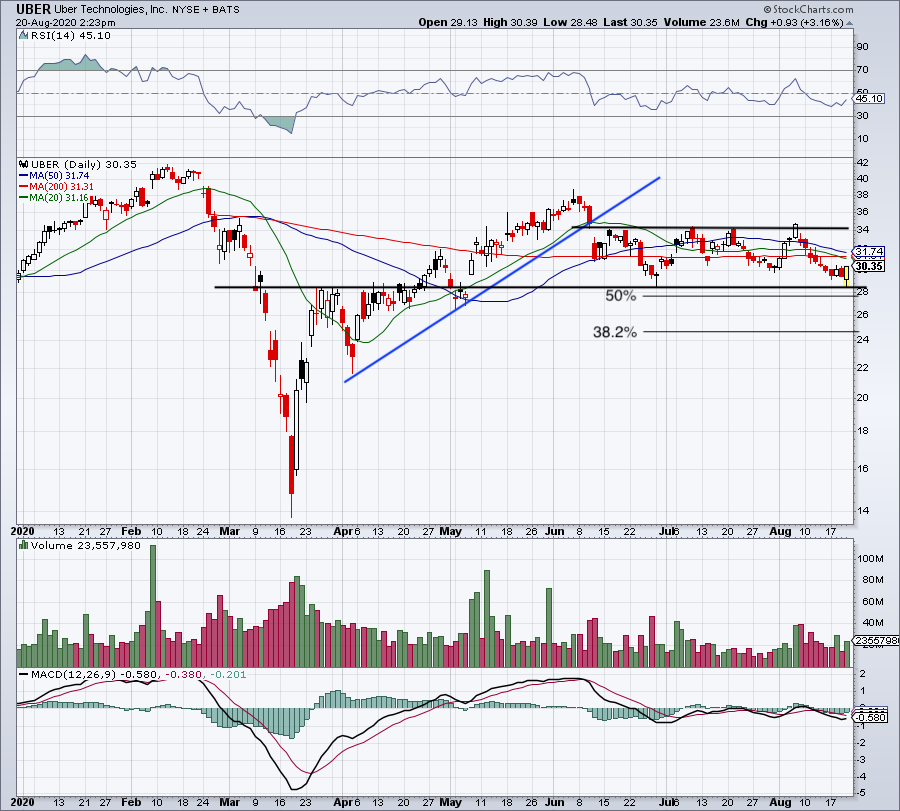Click the yellow latest candlestick on price chart
This screenshot has height=811, width=900.
pyautogui.click(x=846, y=274)
